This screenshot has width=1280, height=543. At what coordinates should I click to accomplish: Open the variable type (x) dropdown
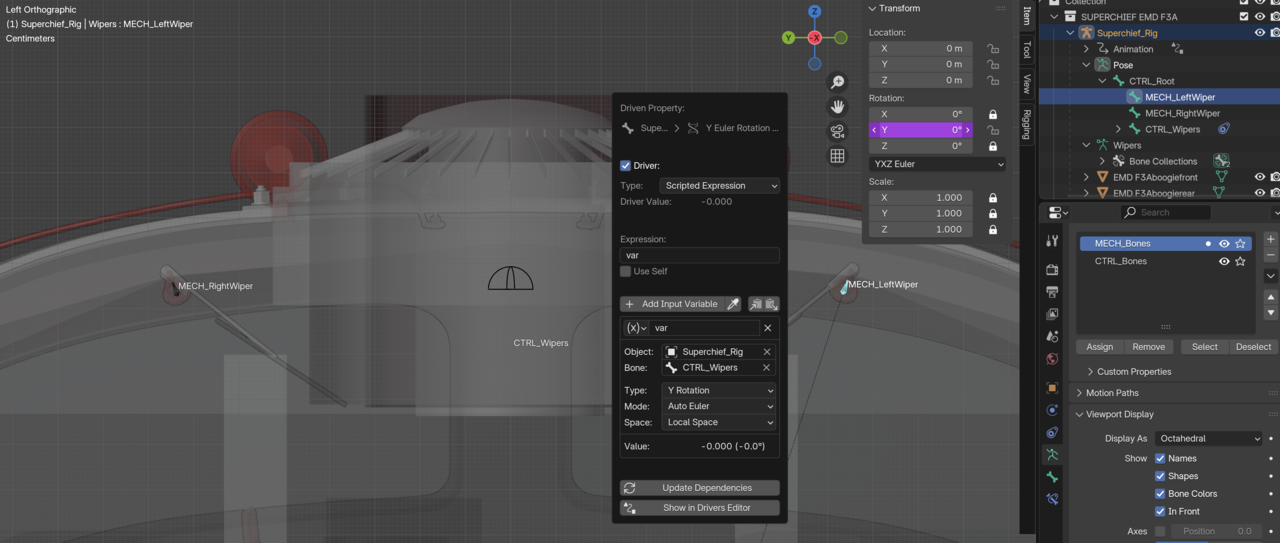point(635,328)
